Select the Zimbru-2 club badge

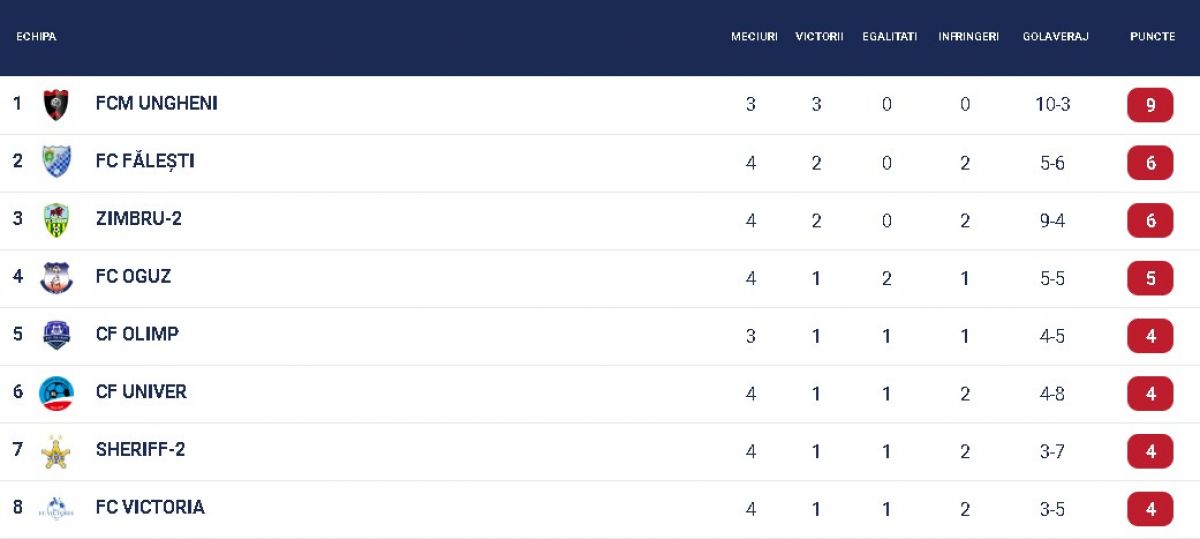(x=56, y=220)
